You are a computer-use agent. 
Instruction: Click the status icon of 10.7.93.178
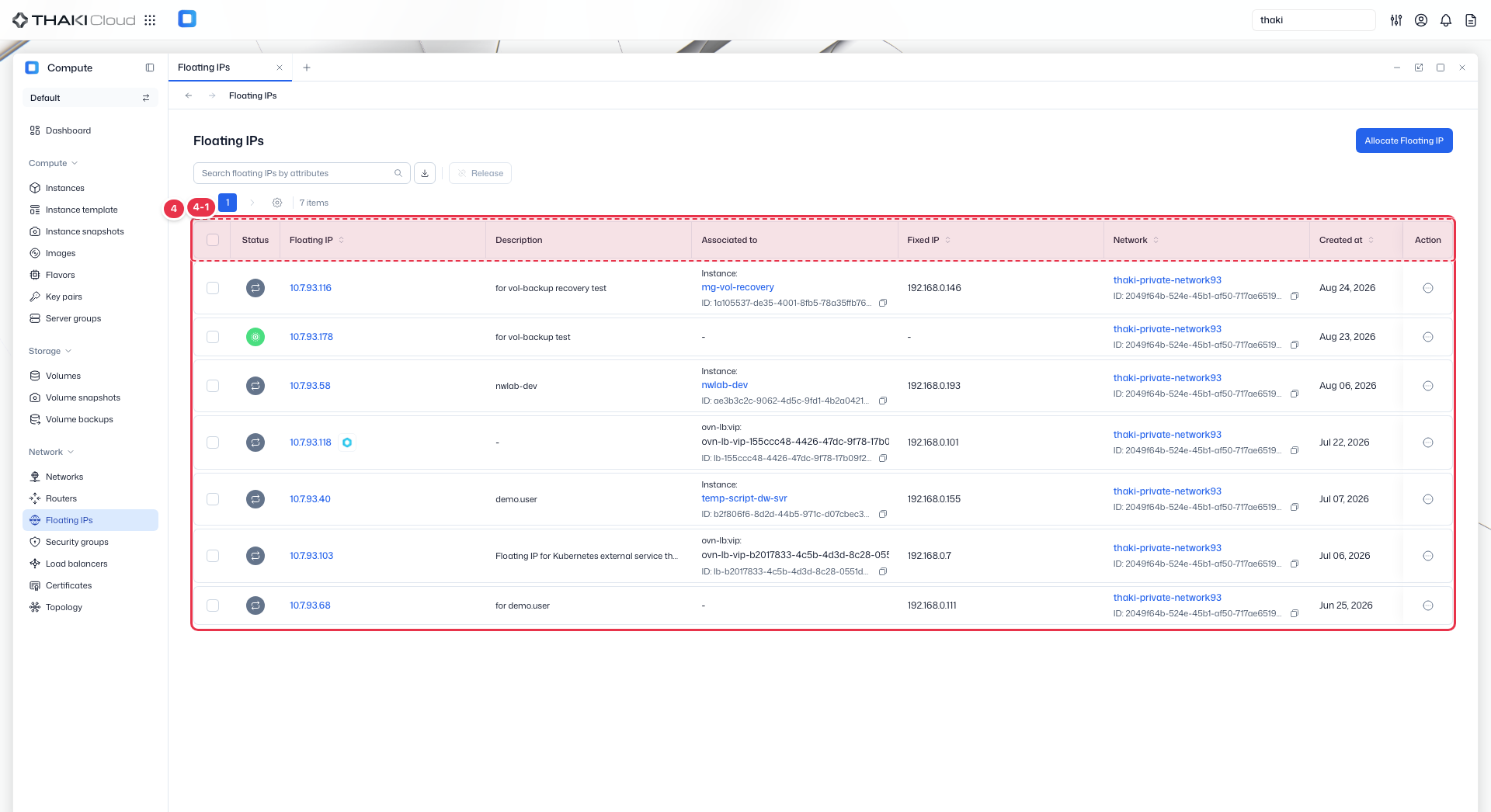click(255, 337)
